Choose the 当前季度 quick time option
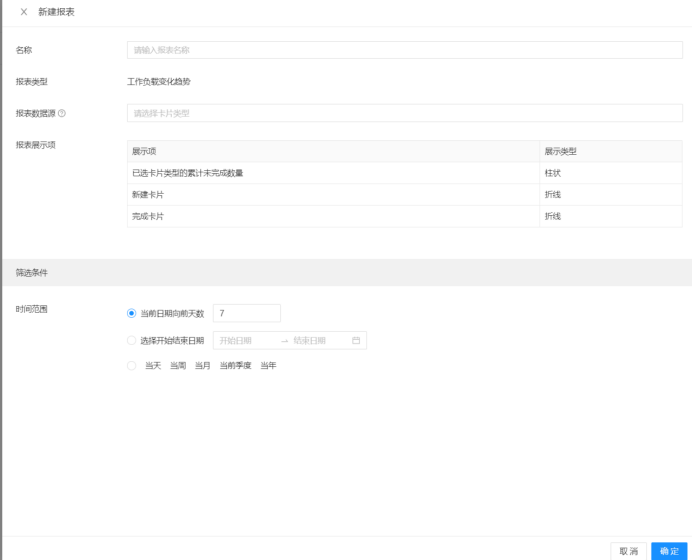The height and width of the screenshot is (560, 692). point(235,366)
